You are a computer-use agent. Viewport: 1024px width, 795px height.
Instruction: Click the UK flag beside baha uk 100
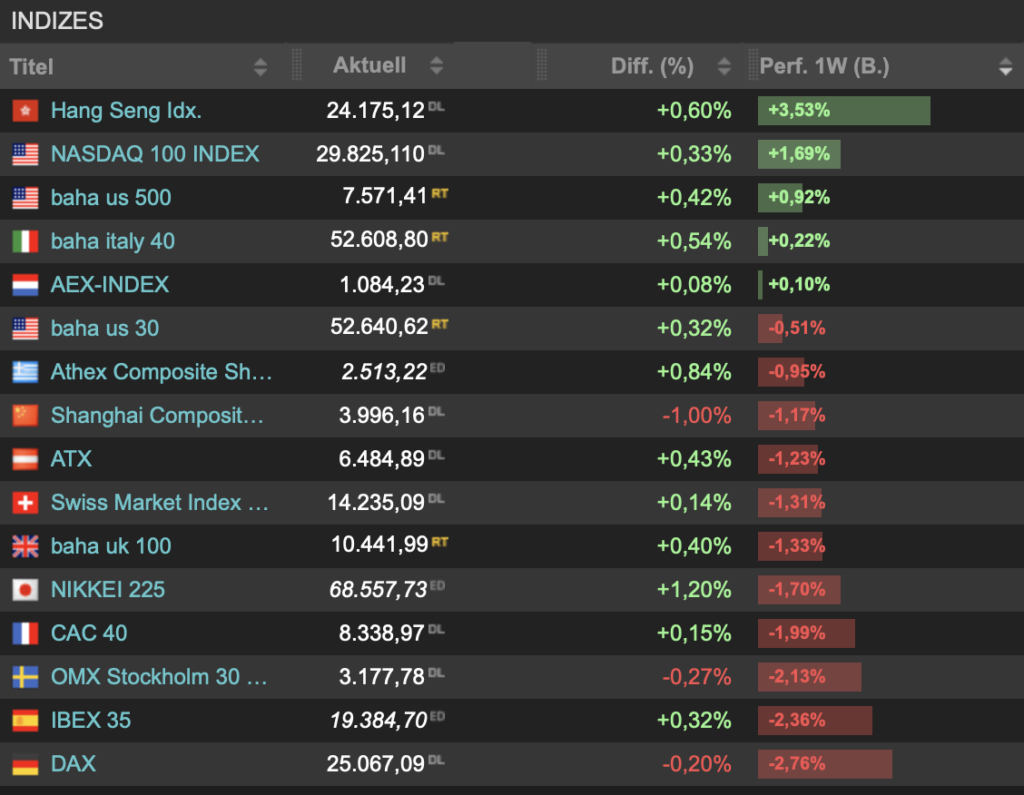pyautogui.click(x=25, y=546)
